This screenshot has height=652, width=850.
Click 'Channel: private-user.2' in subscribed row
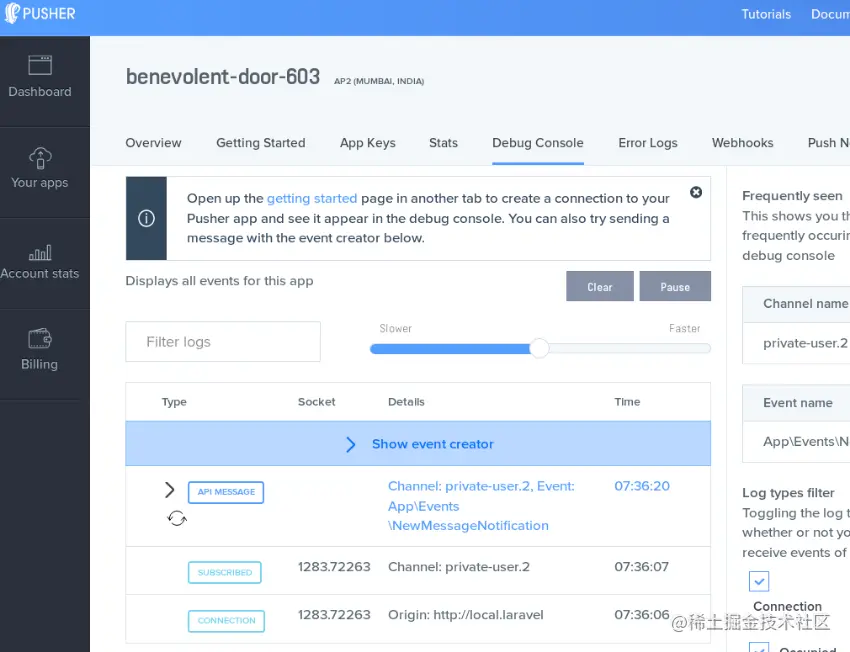click(x=459, y=567)
